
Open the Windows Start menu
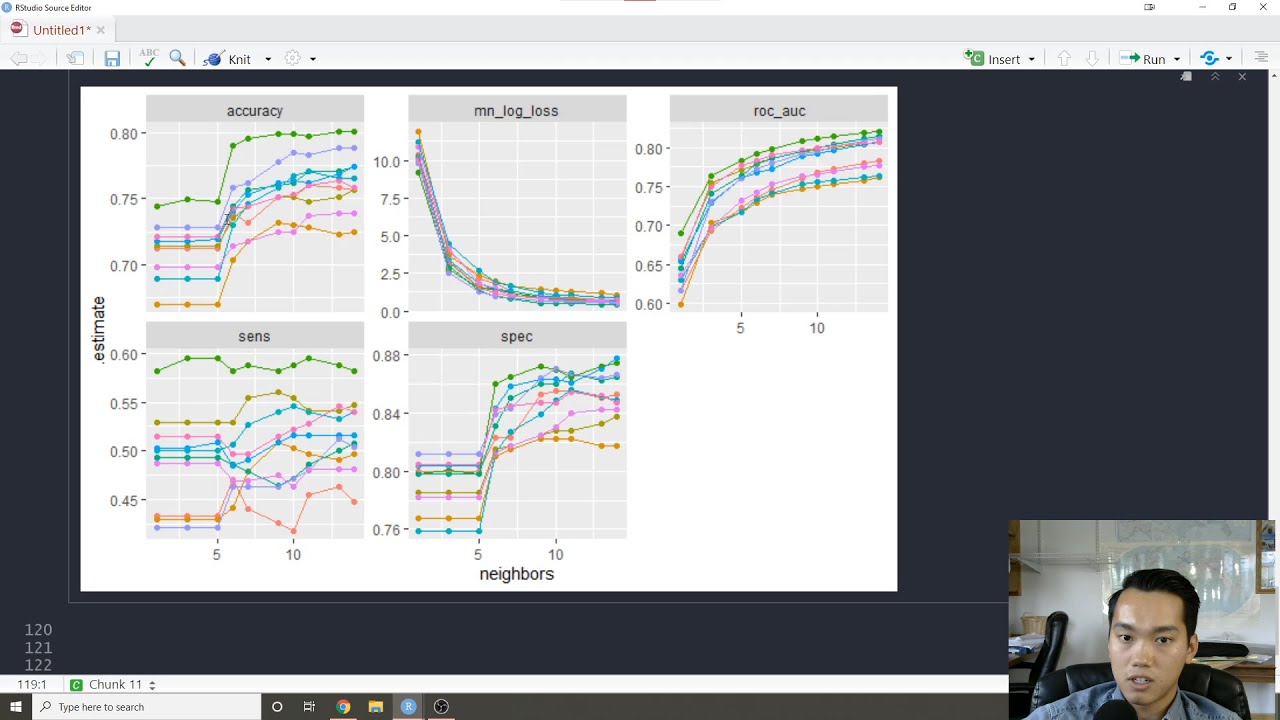point(15,707)
